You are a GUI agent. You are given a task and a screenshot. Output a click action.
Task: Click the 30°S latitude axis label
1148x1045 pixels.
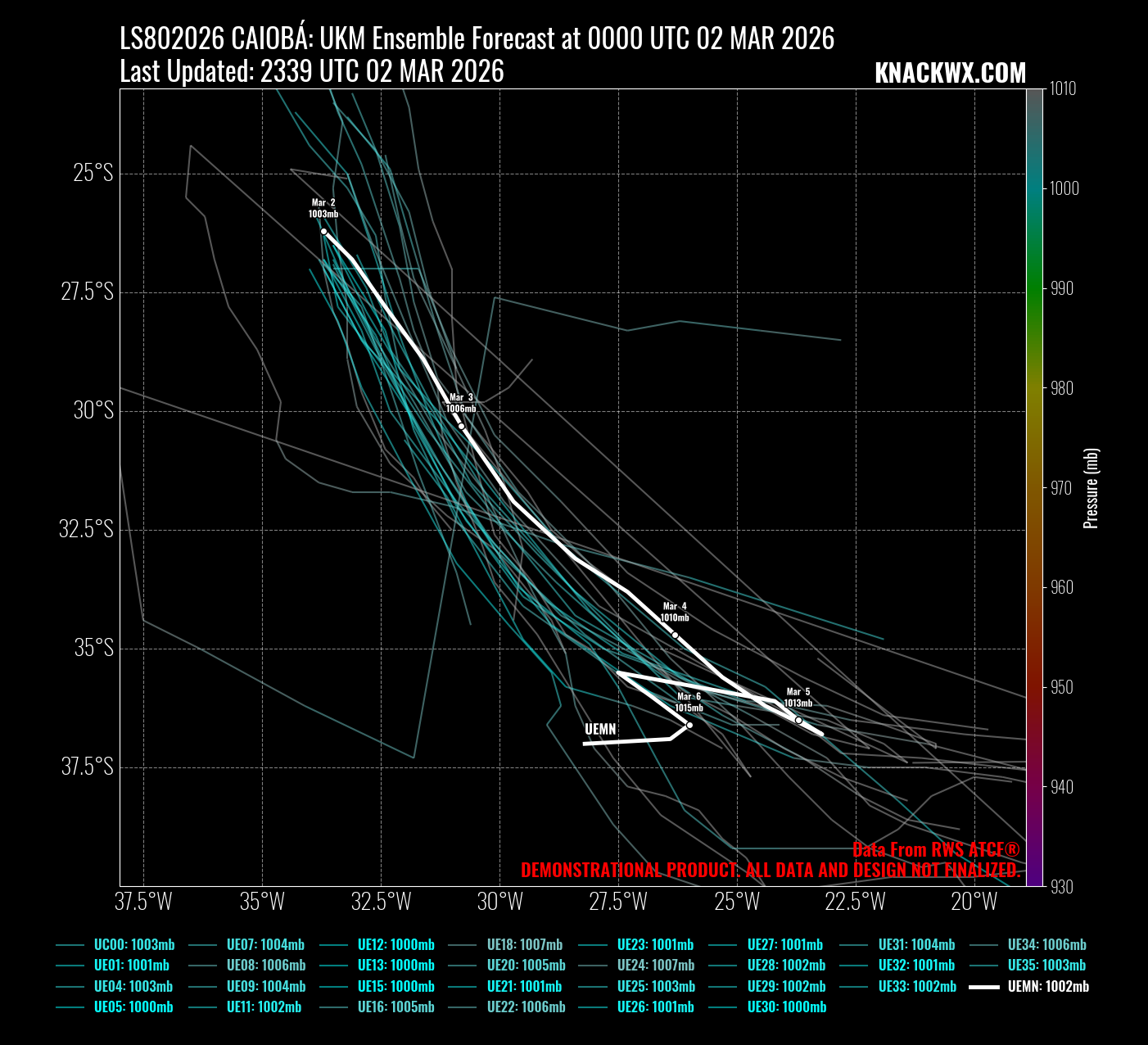pos(93,410)
